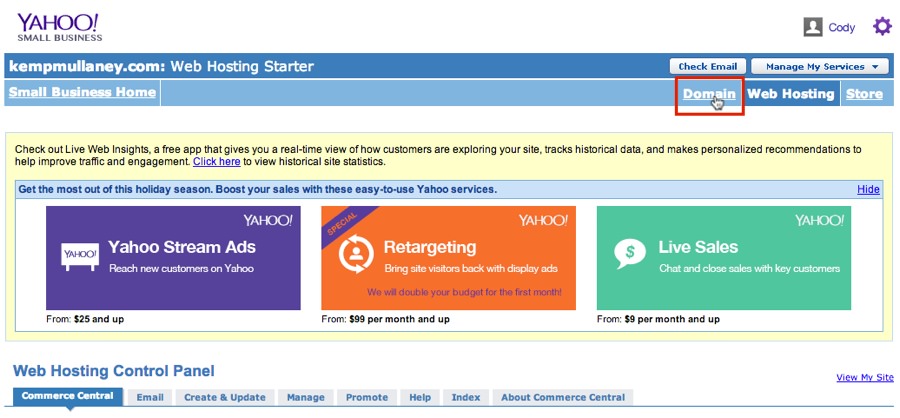Click the From: $99 per month price text
The height and width of the screenshot is (418, 900).
[x=386, y=319]
